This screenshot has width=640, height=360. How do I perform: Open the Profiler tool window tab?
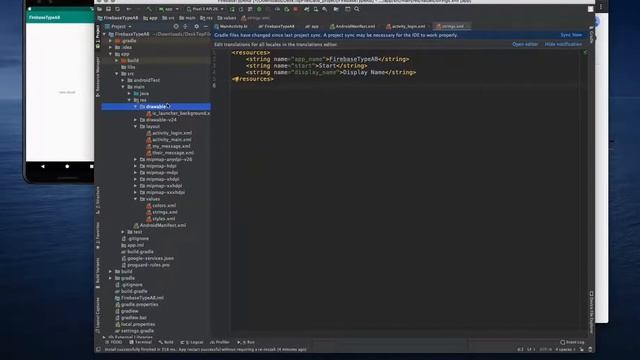pos(220,342)
